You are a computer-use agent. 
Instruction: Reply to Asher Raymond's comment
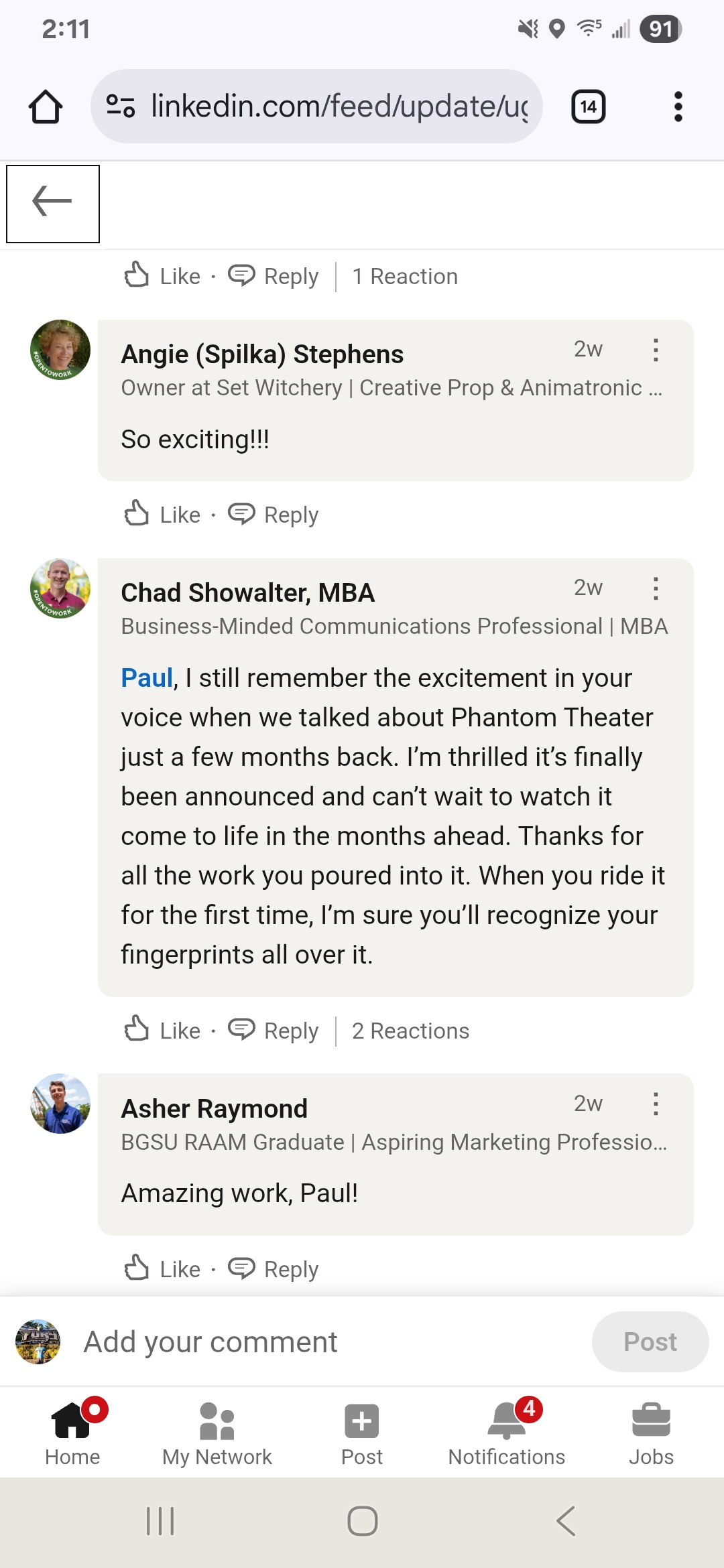point(274,1269)
